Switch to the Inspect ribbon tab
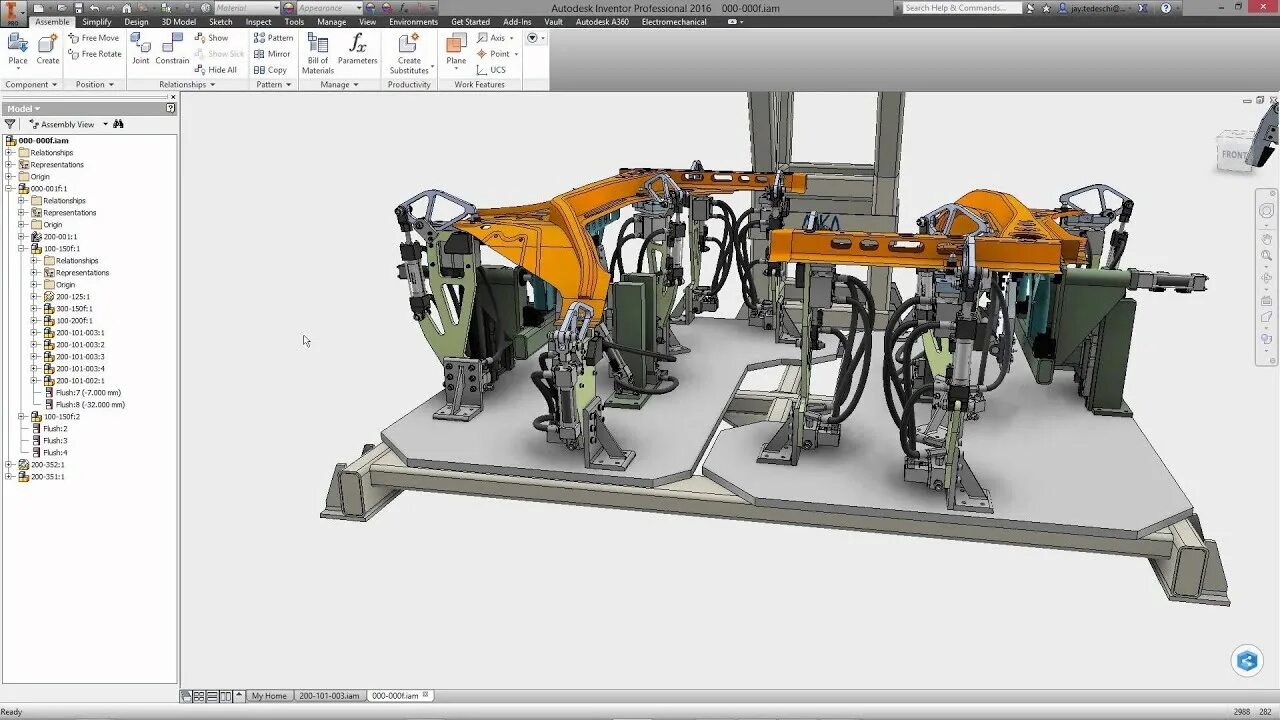 pos(259,21)
